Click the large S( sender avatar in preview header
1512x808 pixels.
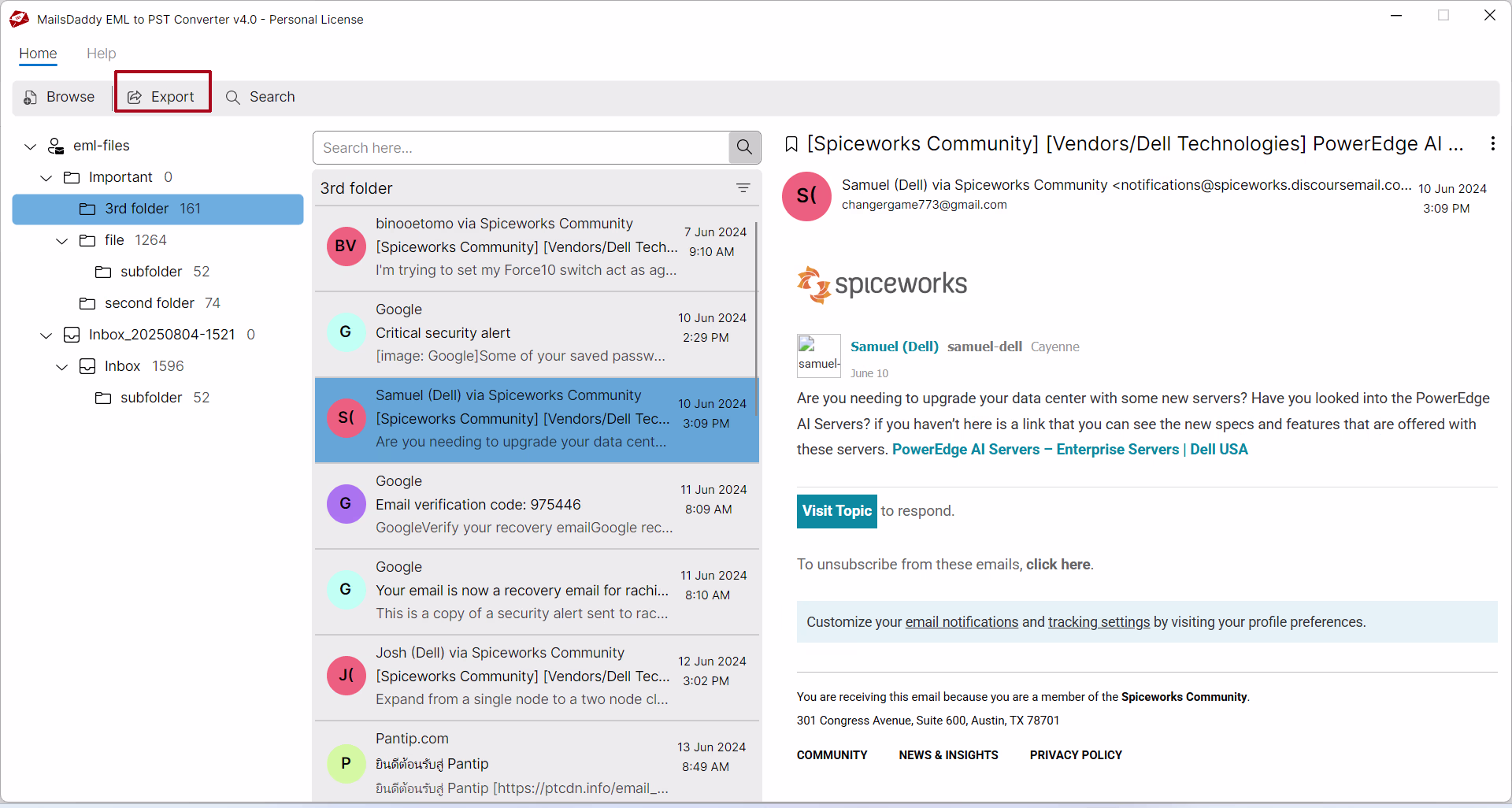806,196
